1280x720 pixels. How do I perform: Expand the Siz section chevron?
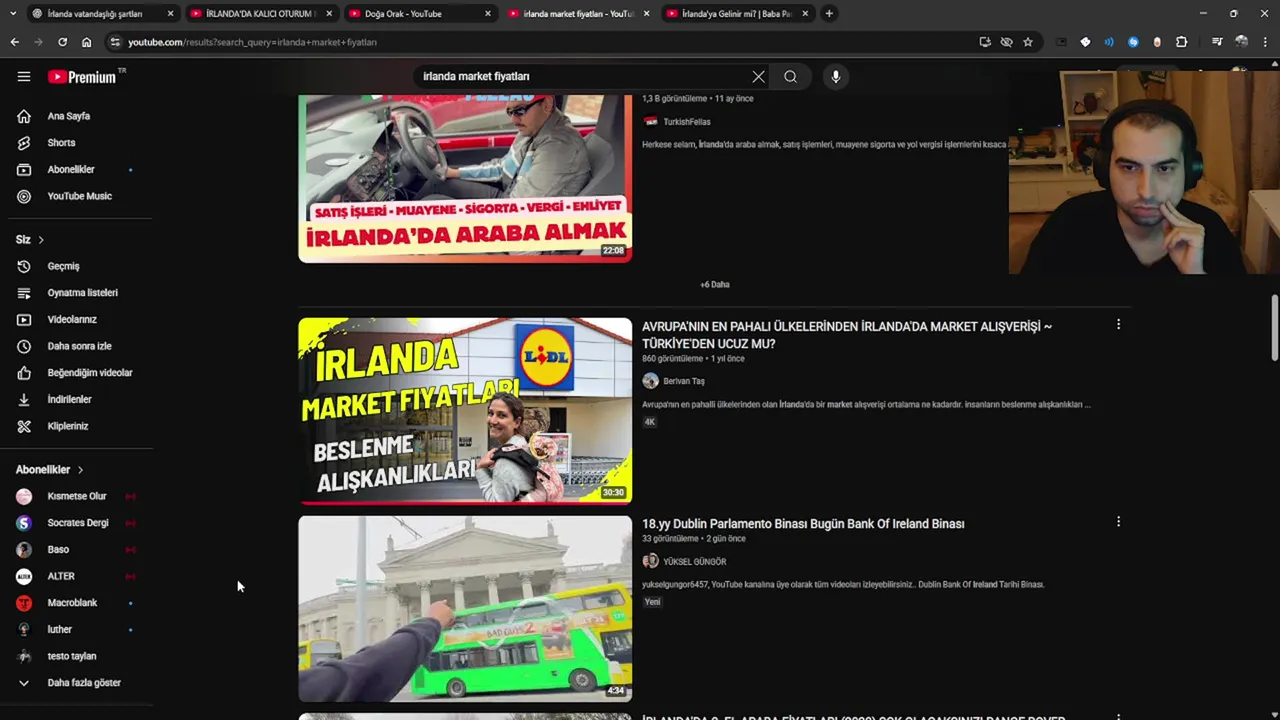click(41, 240)
